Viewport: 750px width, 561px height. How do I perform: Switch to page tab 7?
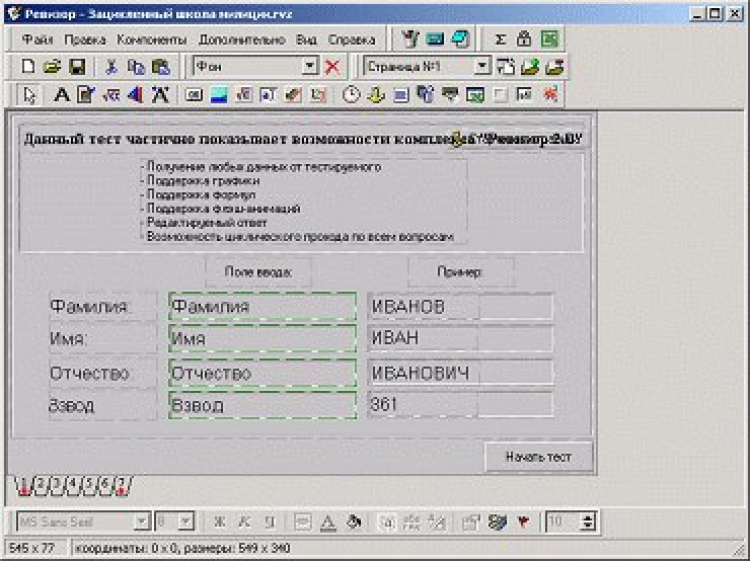pos(122,485)
